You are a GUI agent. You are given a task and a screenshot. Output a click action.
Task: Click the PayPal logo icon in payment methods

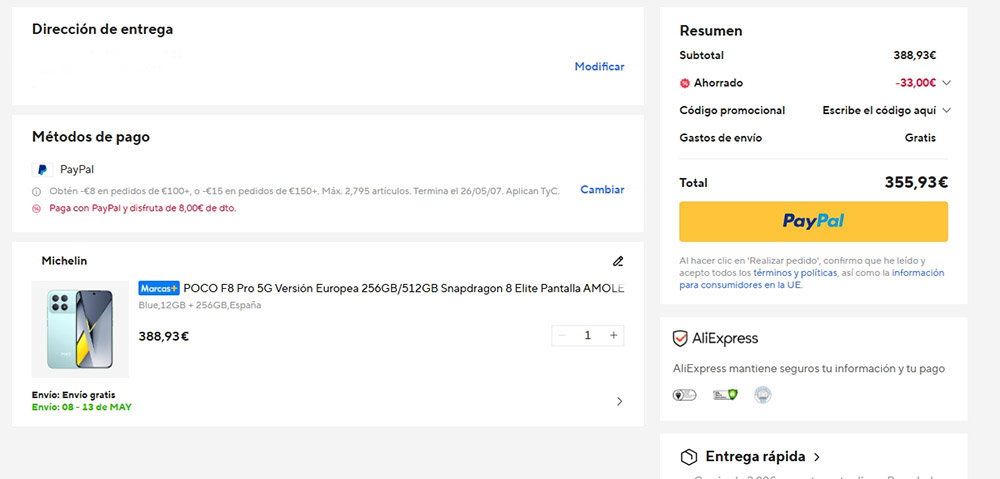pos(42,170)
